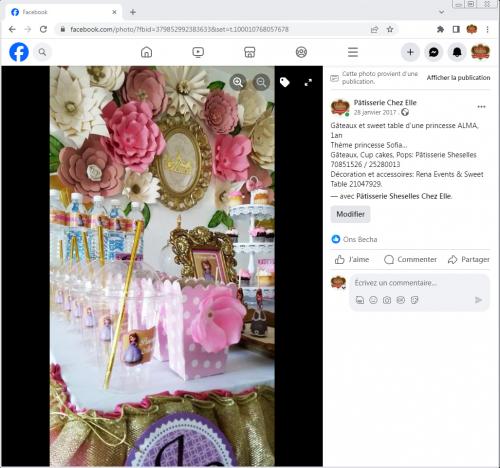This screenshot has width=500, height=468.
Task: Open the Watch video icon
Action: coord(198,52)
